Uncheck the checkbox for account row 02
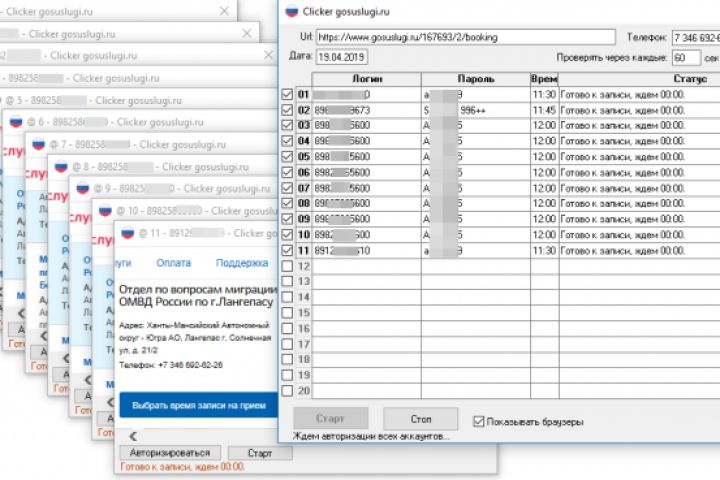The height and width of the screenshot is (480, 720). pos(287,110)
